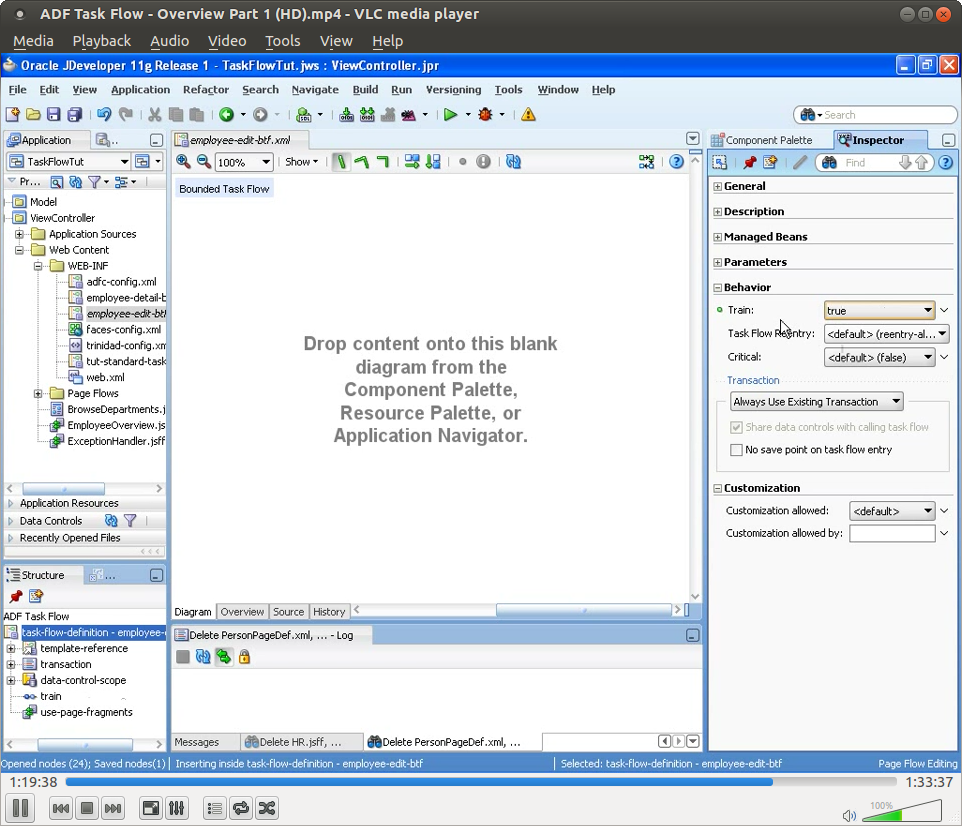Click the Cut scissors icon
Image resolution: width=962 pixels, height=826 pixels.
154,114
